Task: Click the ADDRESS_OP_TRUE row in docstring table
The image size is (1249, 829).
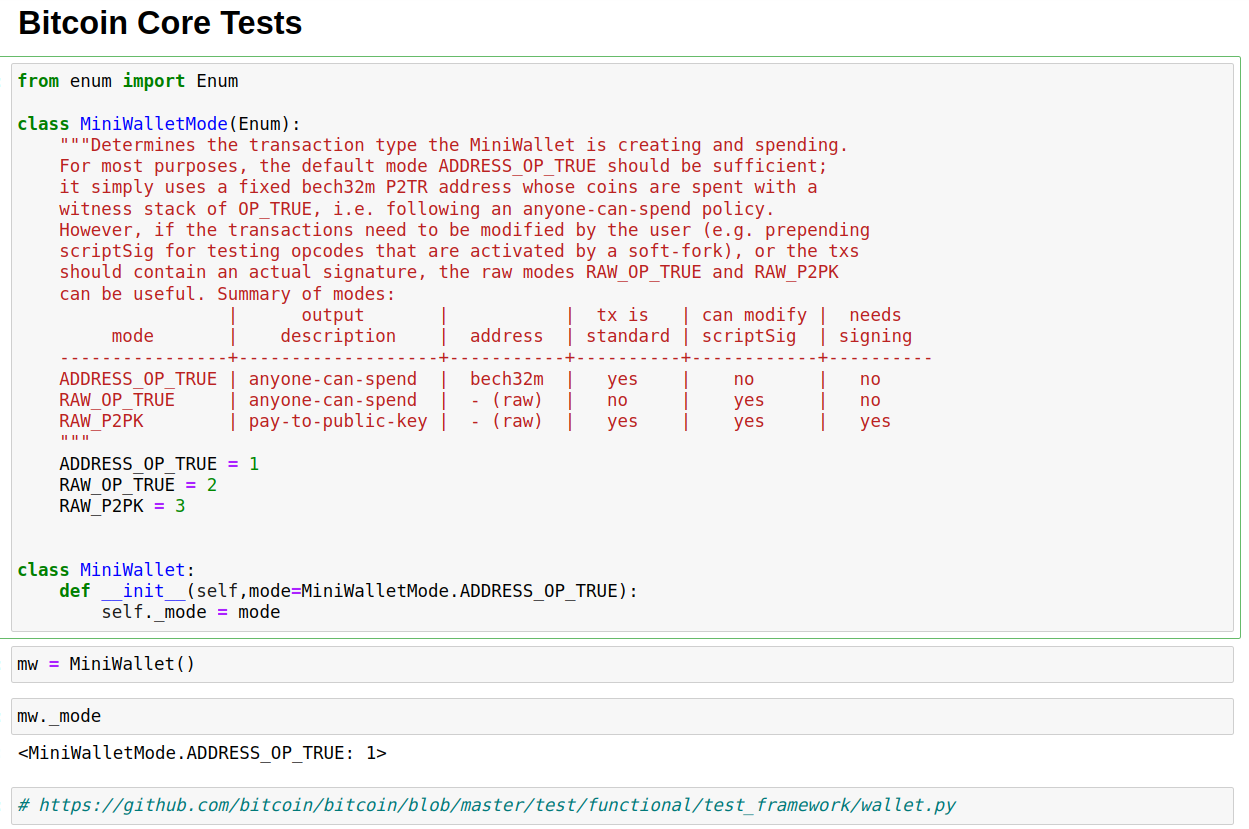Action: (x=138, y=379)
